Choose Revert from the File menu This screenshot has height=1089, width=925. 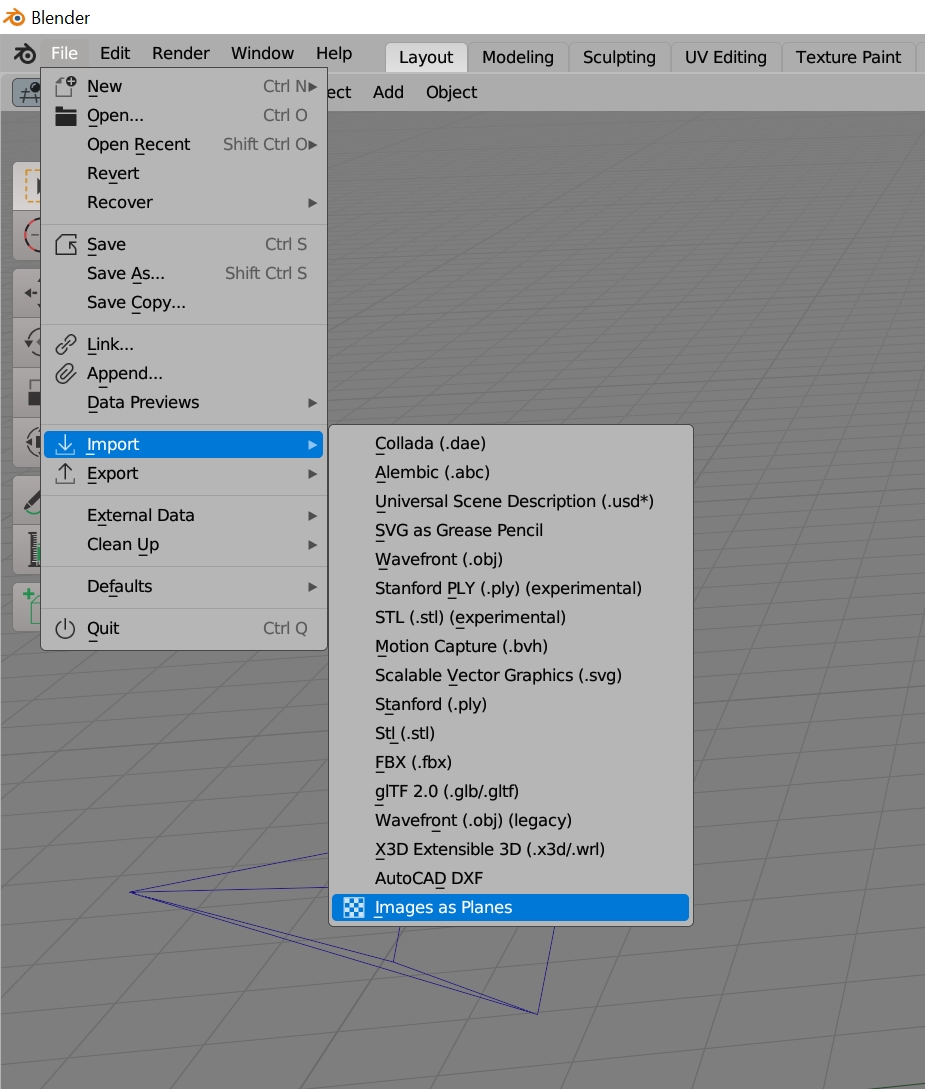[183, 174]
